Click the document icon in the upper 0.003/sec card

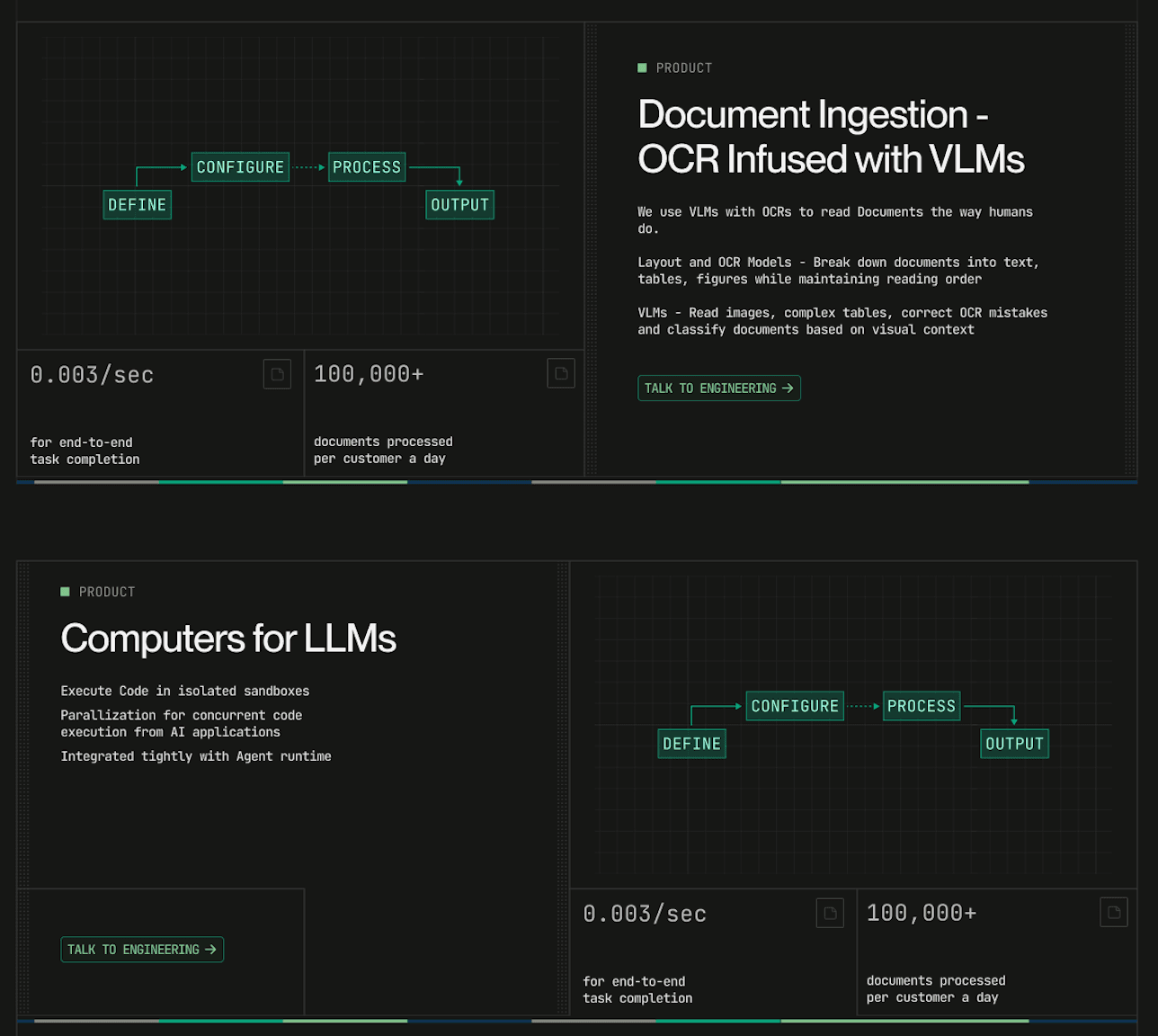pos(277,374)
